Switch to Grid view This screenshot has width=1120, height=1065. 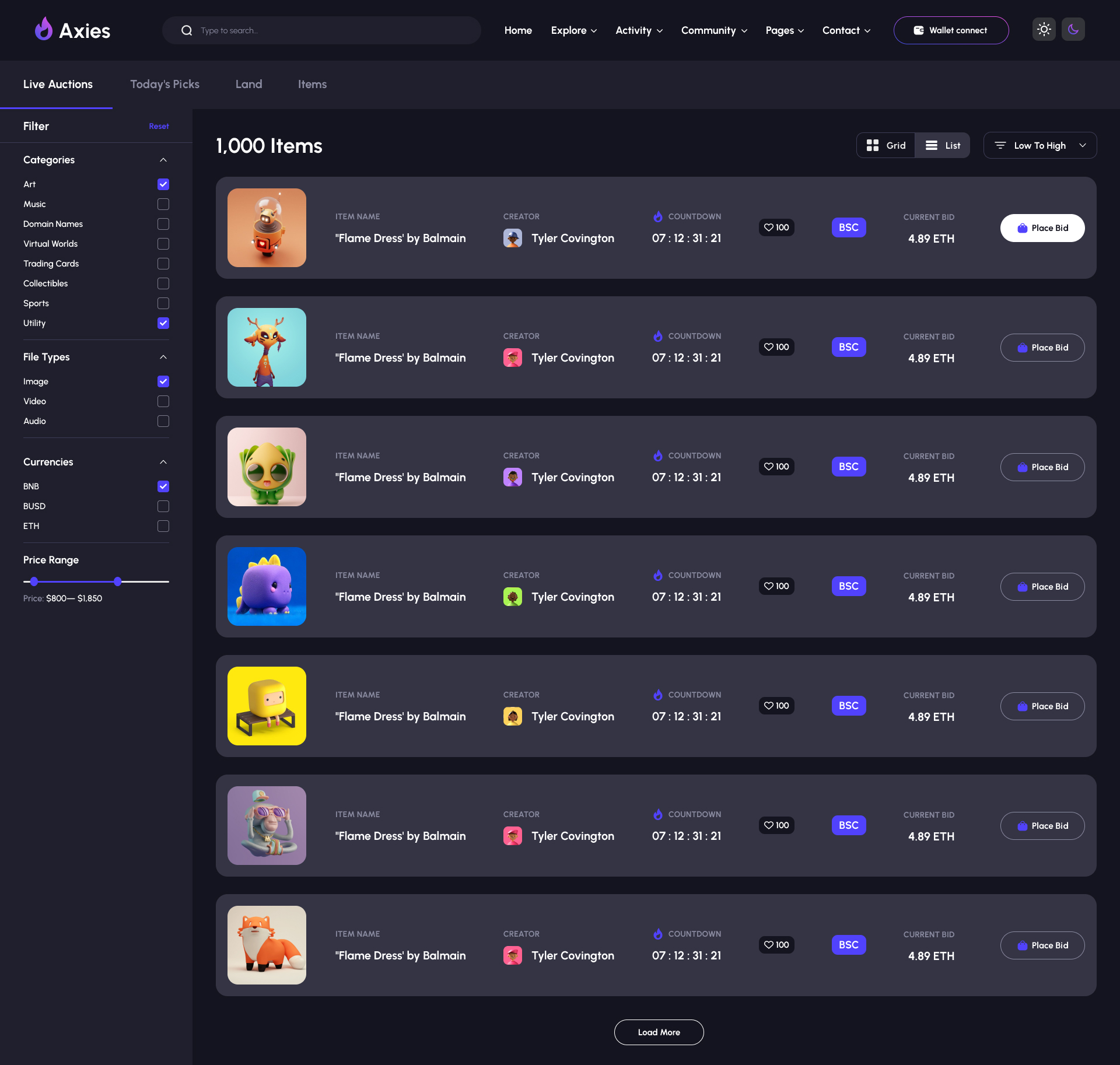pos(885,145)
